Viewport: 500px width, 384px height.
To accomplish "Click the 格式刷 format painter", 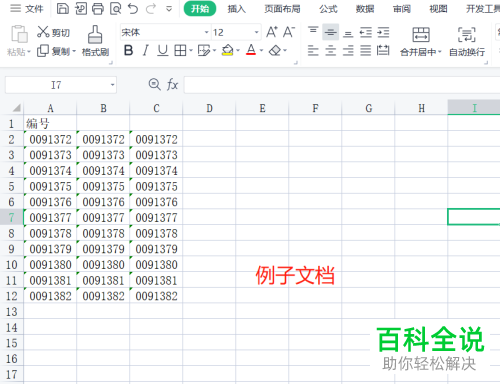I will tap(95, 41).
